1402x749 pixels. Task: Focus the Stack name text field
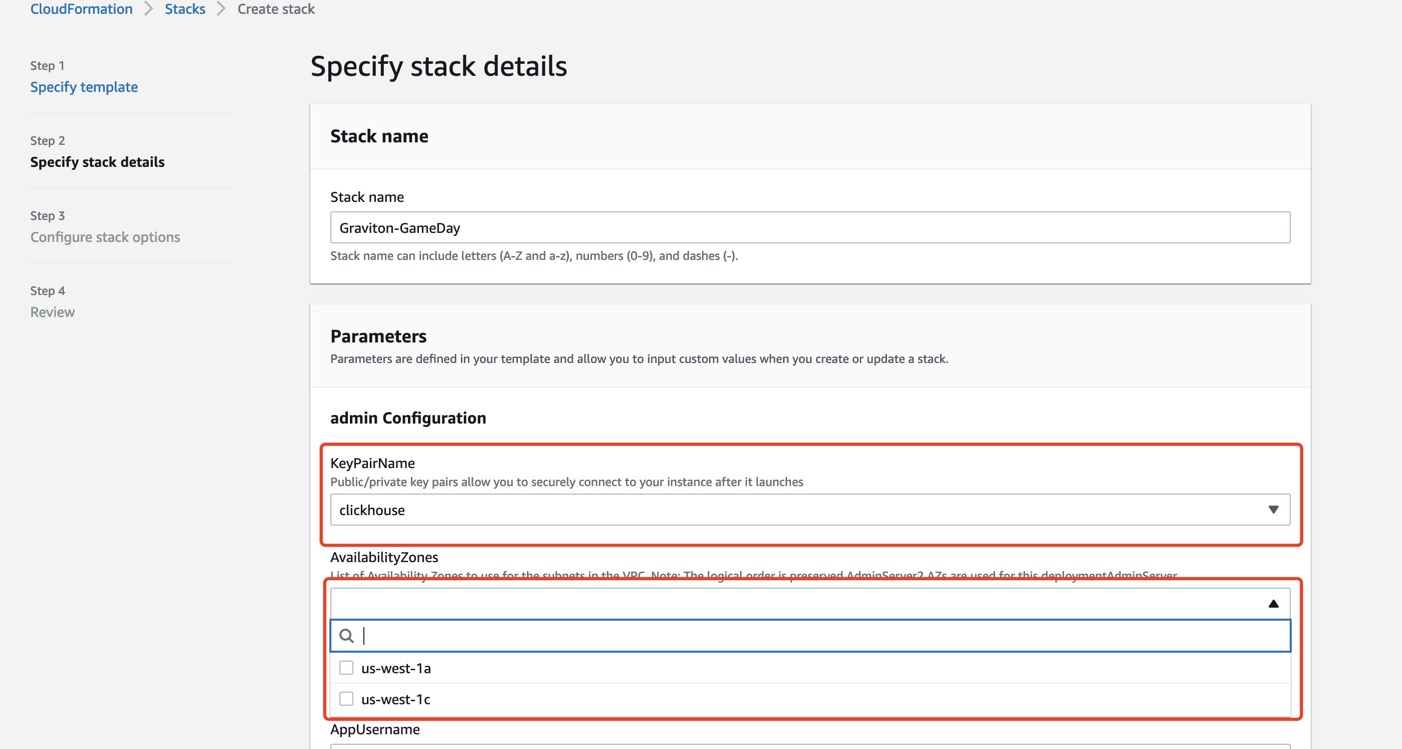809,228
